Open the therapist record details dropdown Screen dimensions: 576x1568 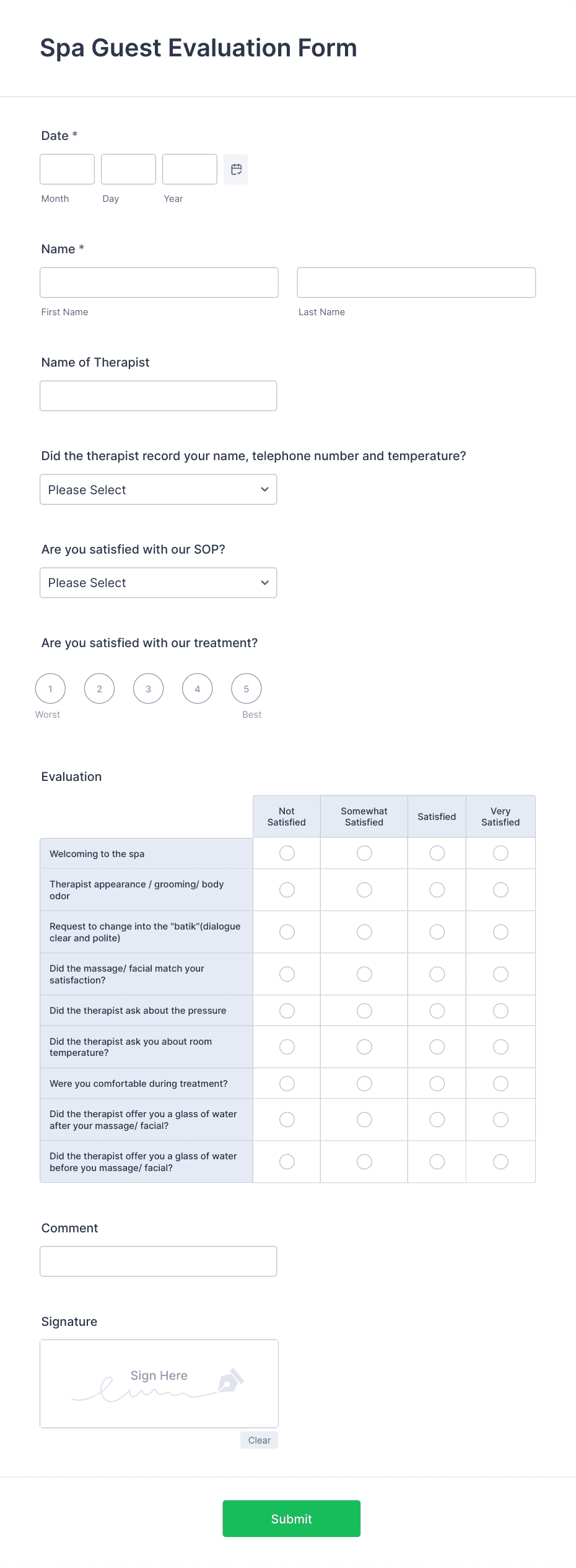pyautogui.click(x=159, y=490)
